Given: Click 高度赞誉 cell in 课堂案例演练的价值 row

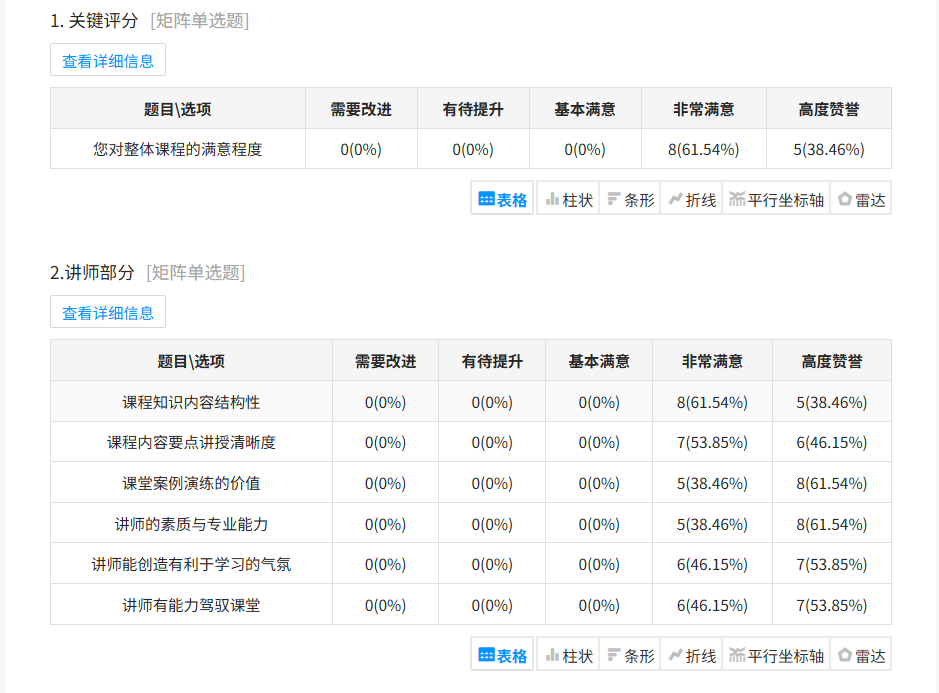Looking at the screenshot, I should pos(831,484).
